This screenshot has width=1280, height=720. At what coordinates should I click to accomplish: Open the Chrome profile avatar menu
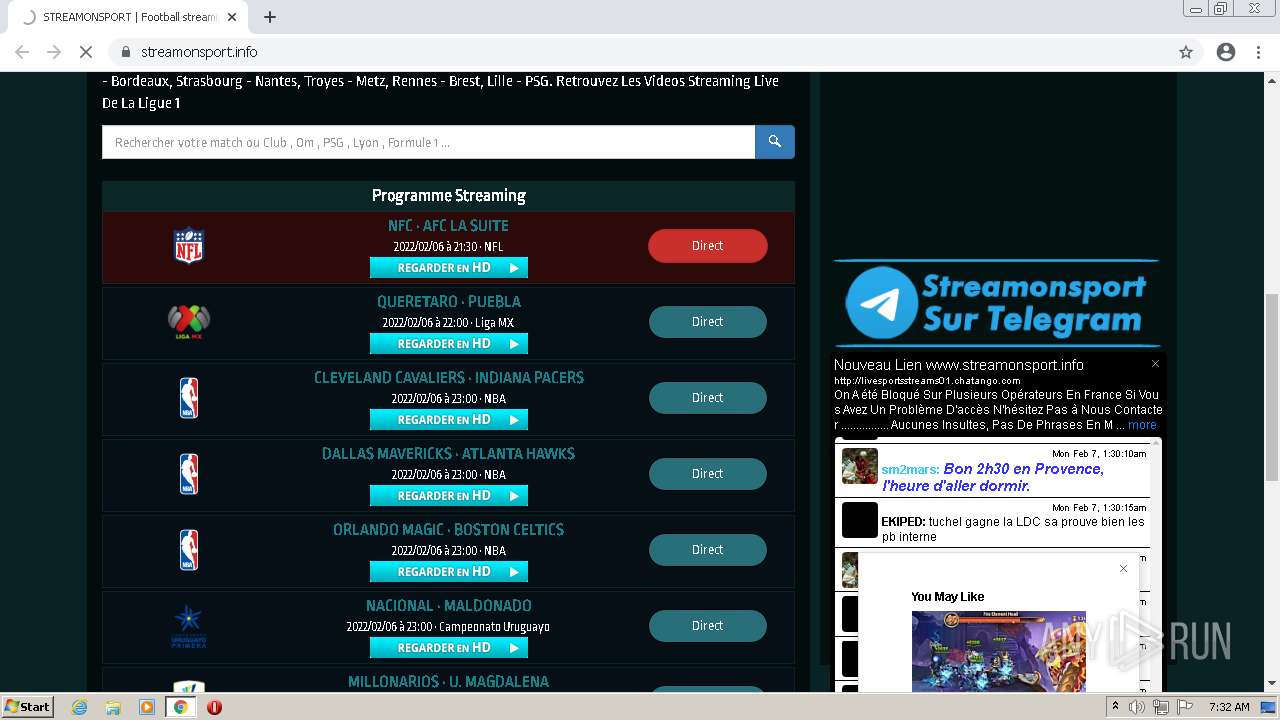[1226, 52]
